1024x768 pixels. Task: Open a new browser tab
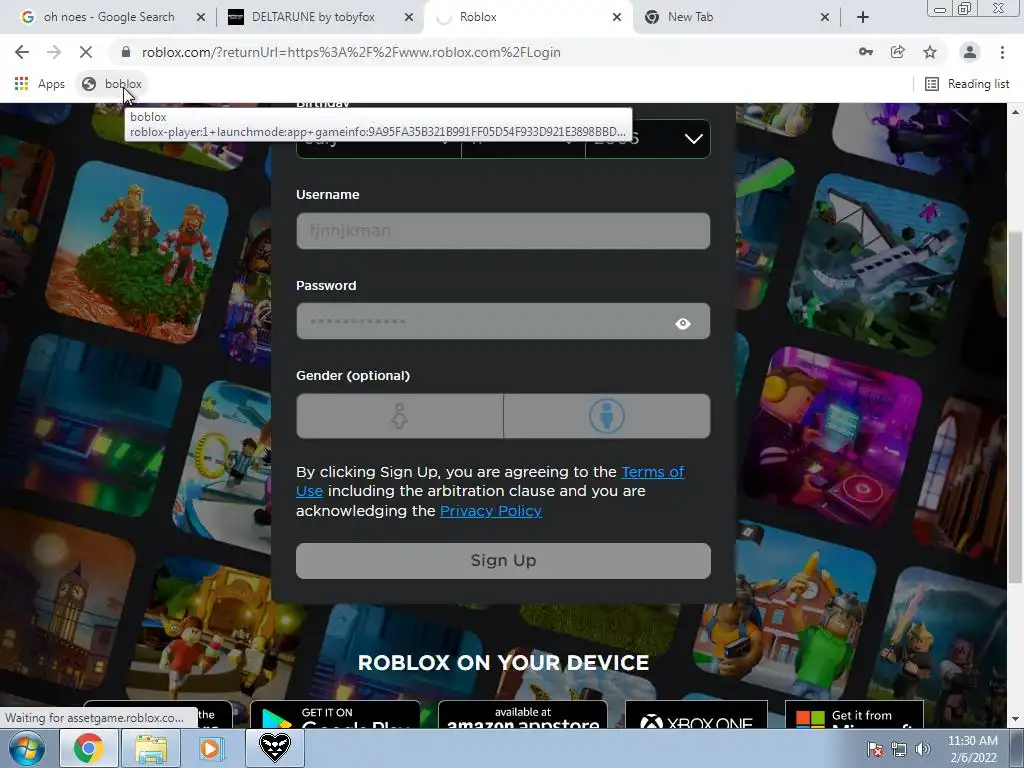(863, 17)
